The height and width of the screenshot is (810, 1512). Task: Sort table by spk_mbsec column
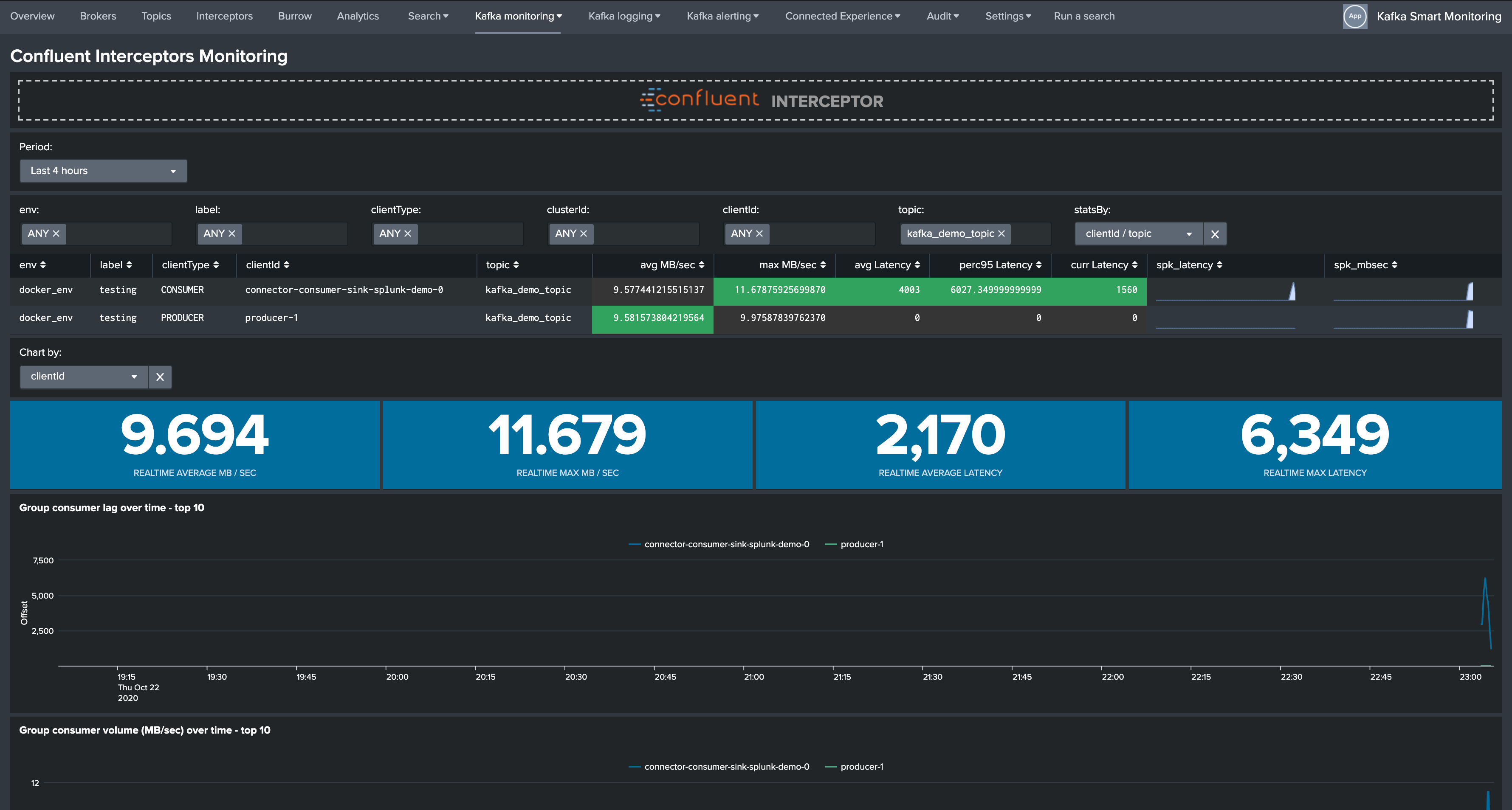point(1365,265)
